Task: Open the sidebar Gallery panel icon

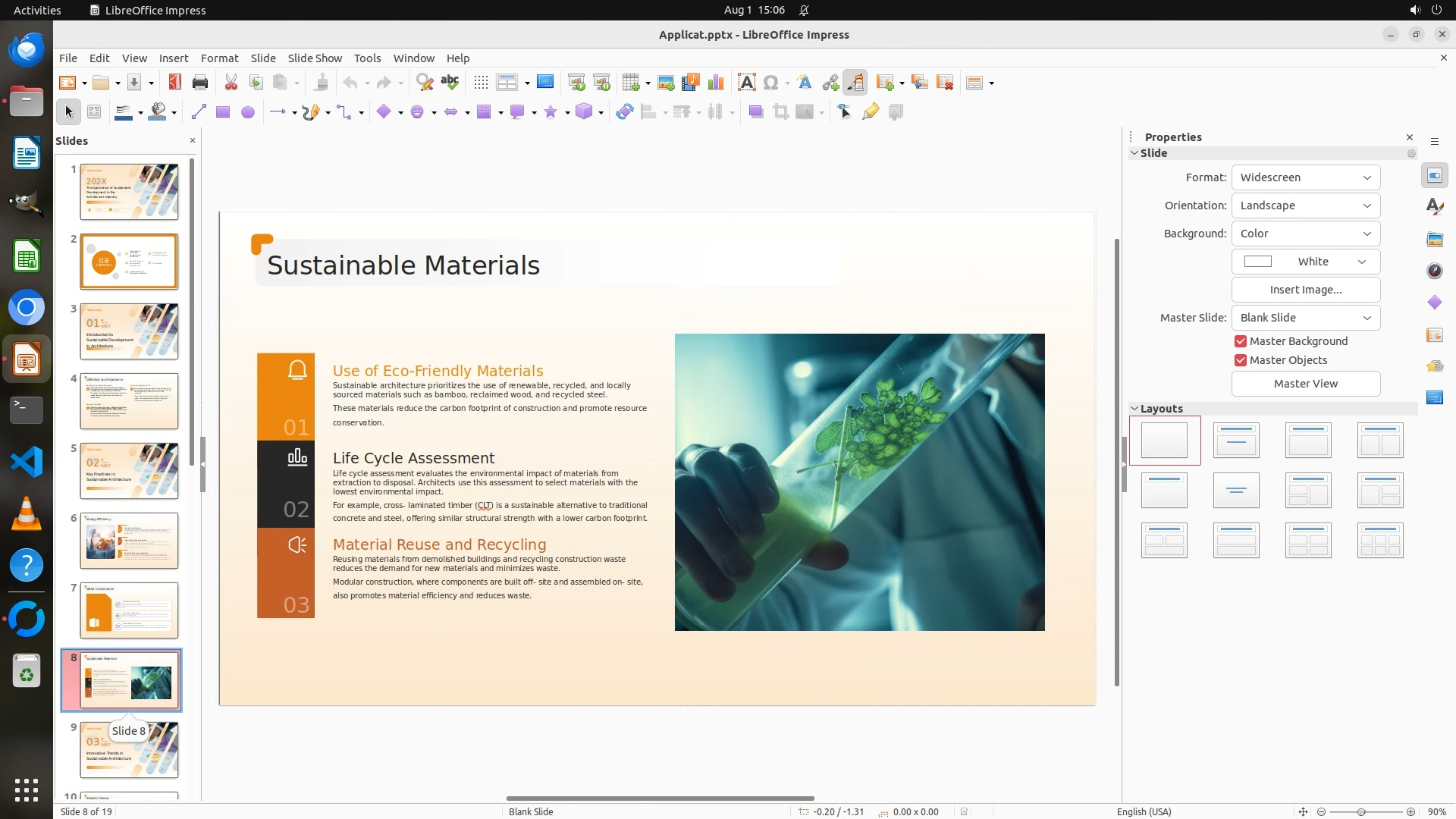Action: [x=1434, y=239]
